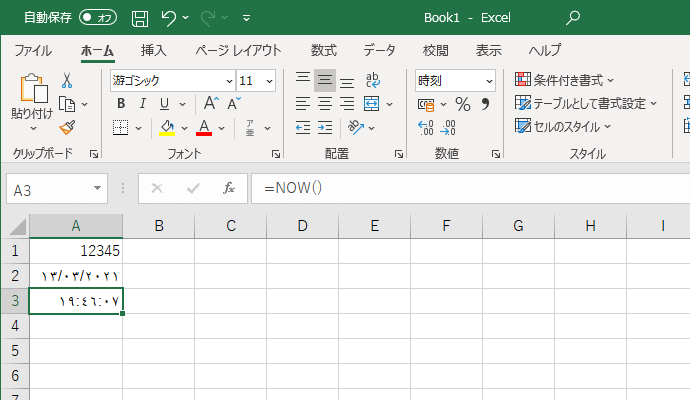Increase font size with larger A icon

pos(210,104)
